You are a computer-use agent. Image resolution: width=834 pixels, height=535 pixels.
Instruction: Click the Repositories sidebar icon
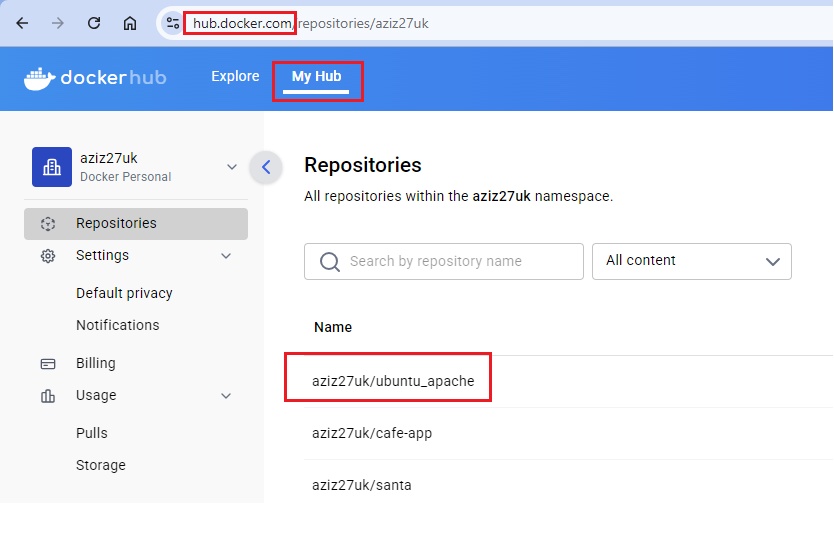(48, 224)
